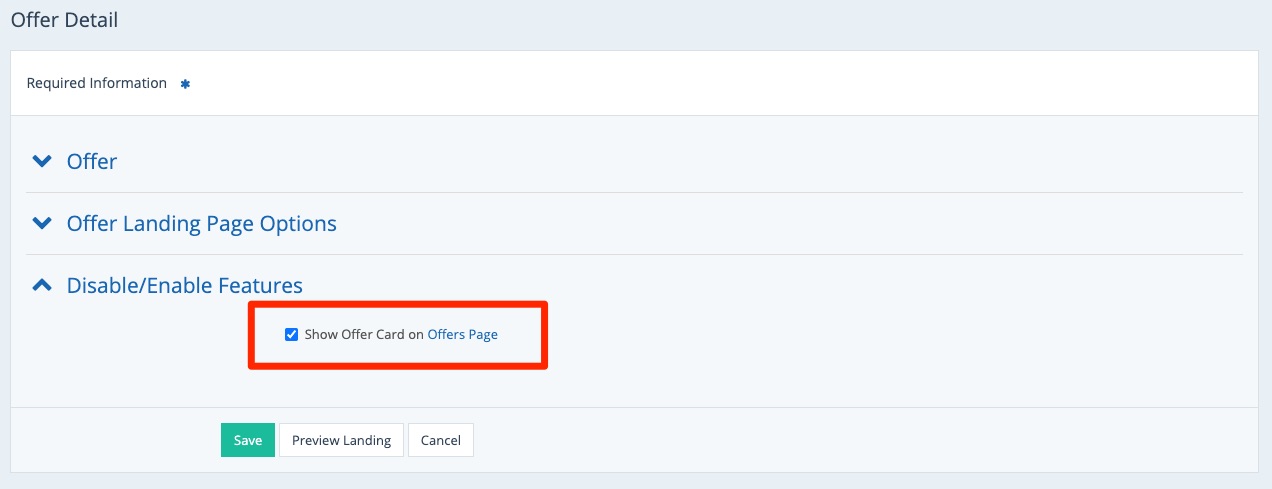Click the blue asterisk required indicator
This screenshot has height=489, width=1272.
185,84
